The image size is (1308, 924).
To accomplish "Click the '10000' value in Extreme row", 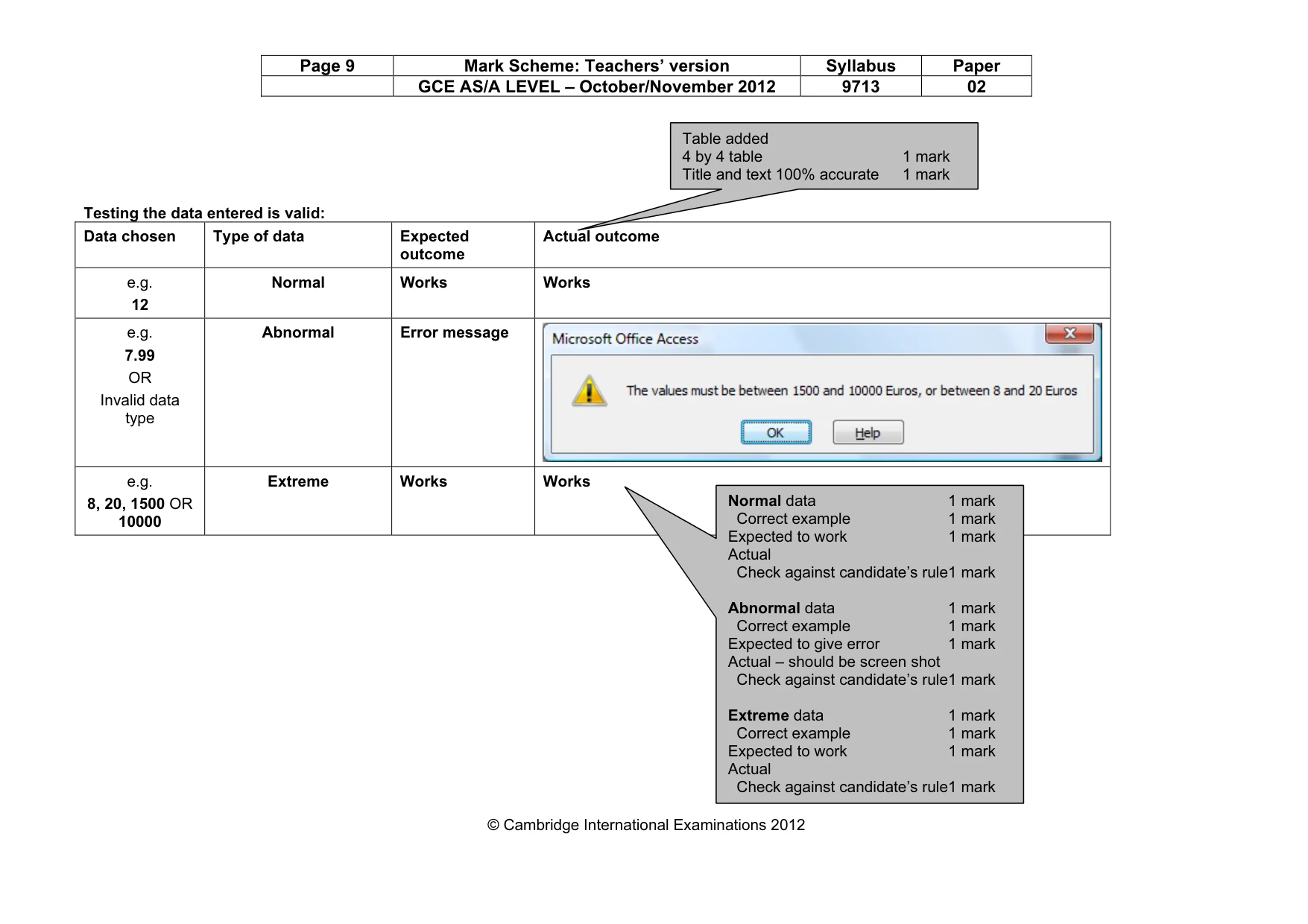I will click(x=140, y=522).
